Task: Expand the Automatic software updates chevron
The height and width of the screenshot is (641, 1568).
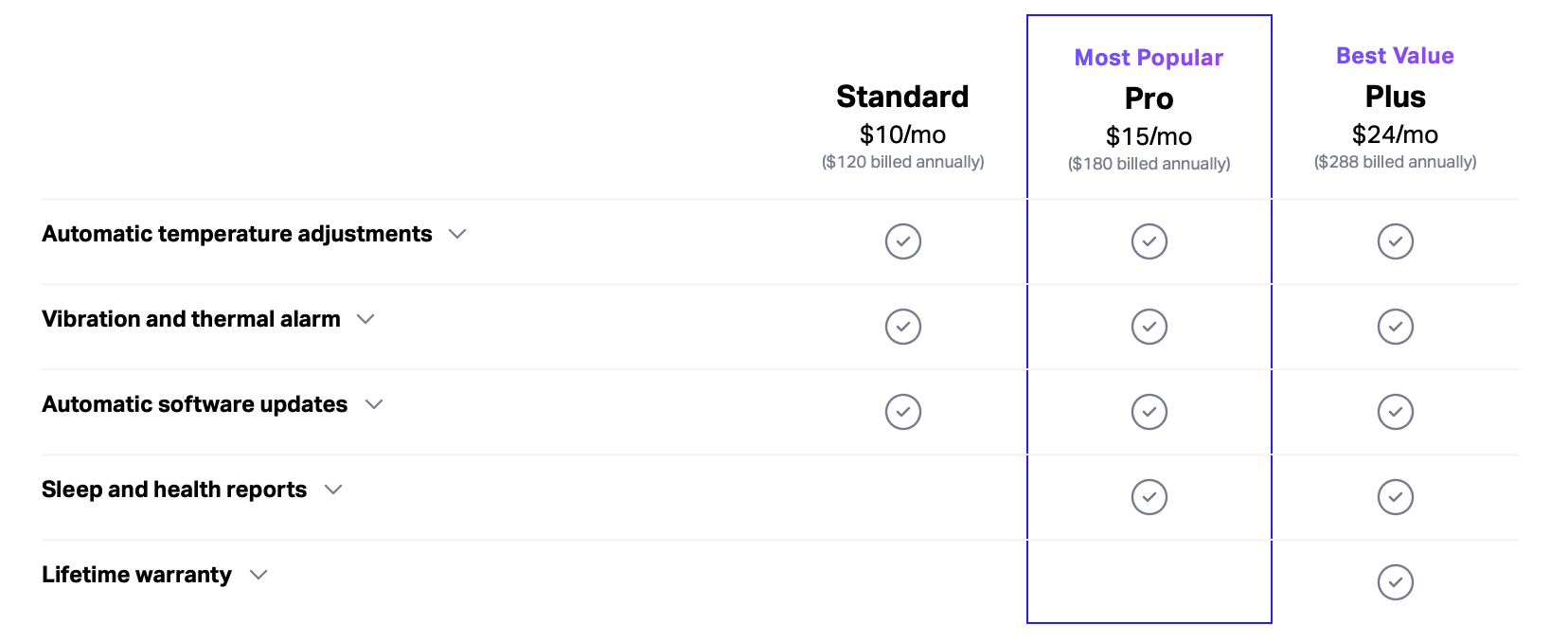Action: coord(374,404)
